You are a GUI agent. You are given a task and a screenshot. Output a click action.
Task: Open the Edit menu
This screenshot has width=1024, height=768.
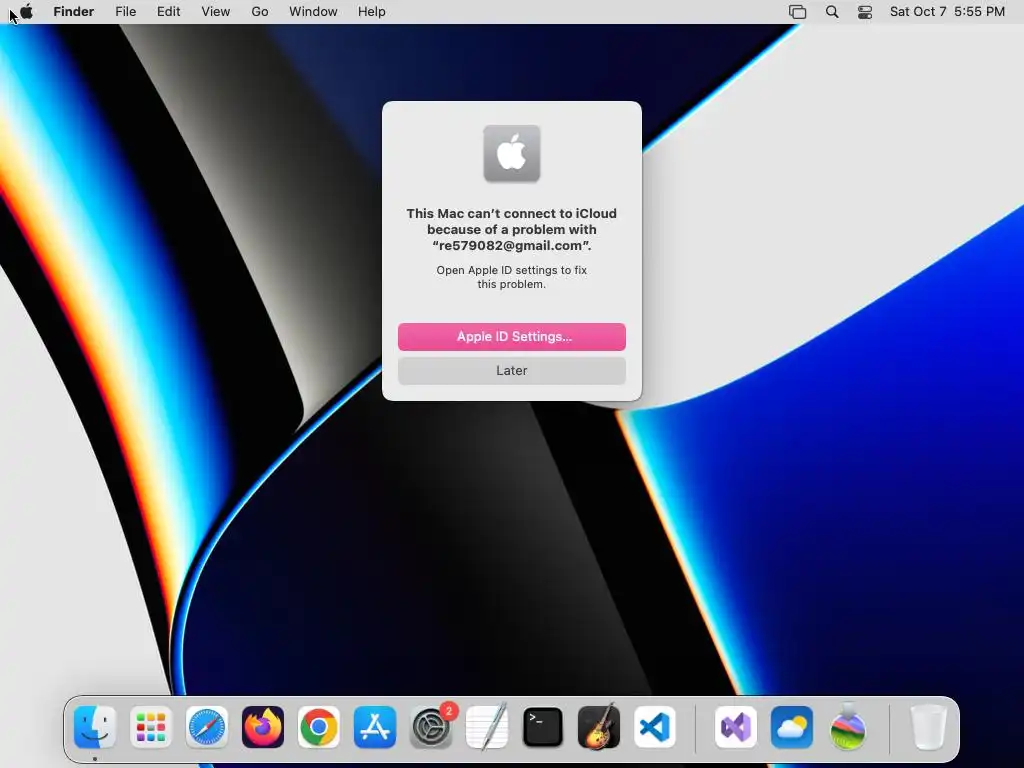[x=168, y=12]
